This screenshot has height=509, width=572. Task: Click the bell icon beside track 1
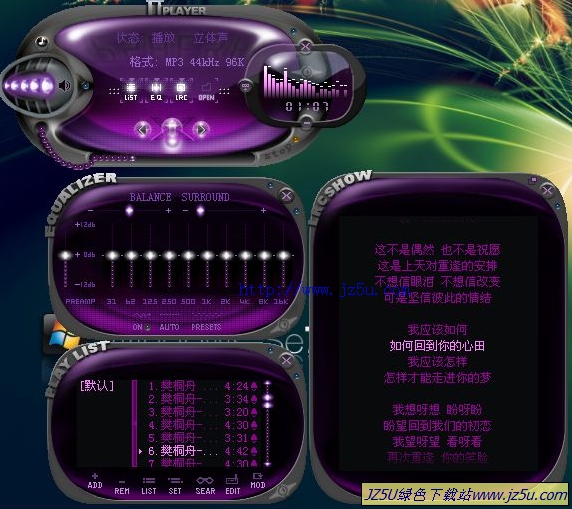tap(254, 386)
